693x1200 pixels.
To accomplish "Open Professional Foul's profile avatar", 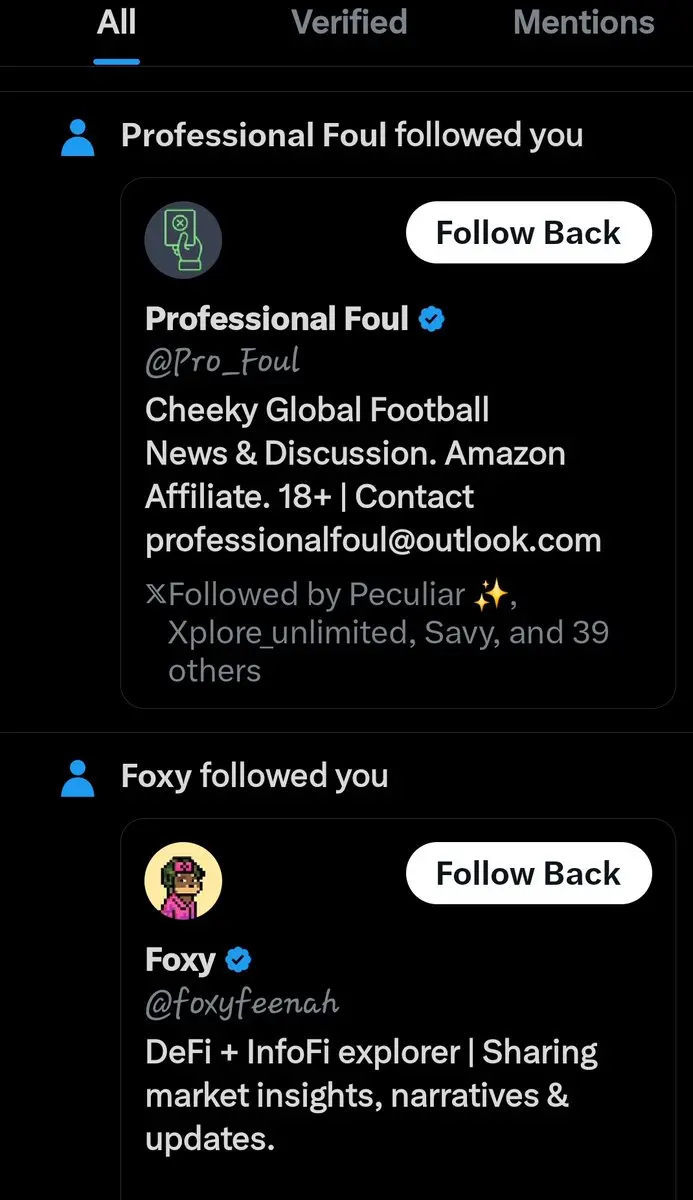I will pyautogui.click(x=183, y=239).
